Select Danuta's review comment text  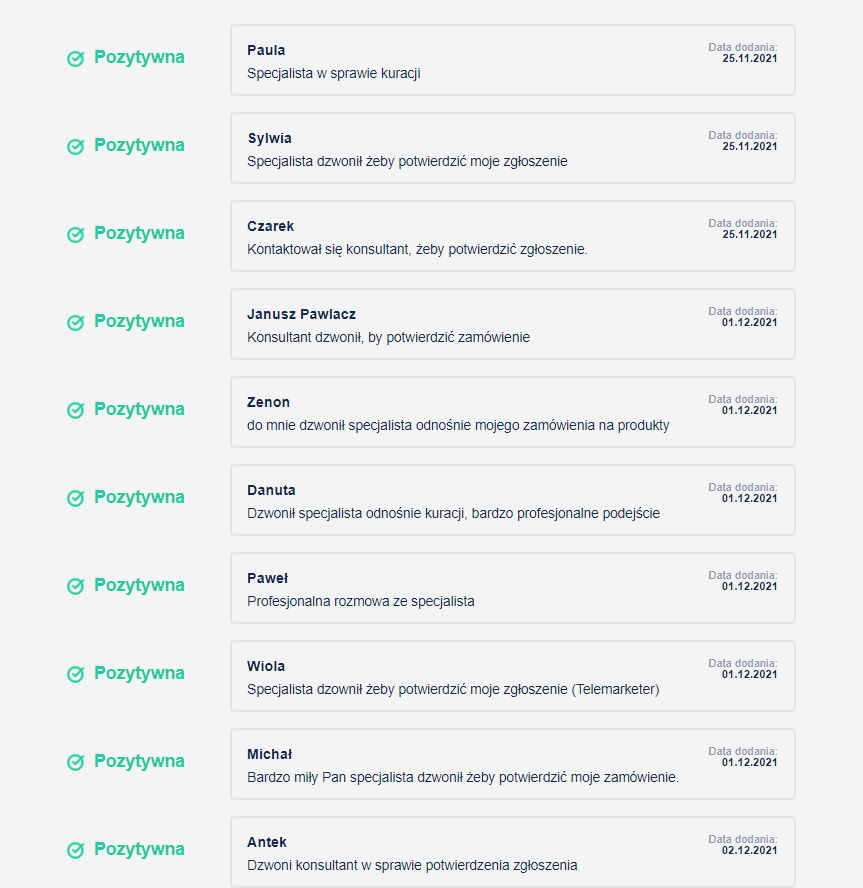click(x=453, y=513)
